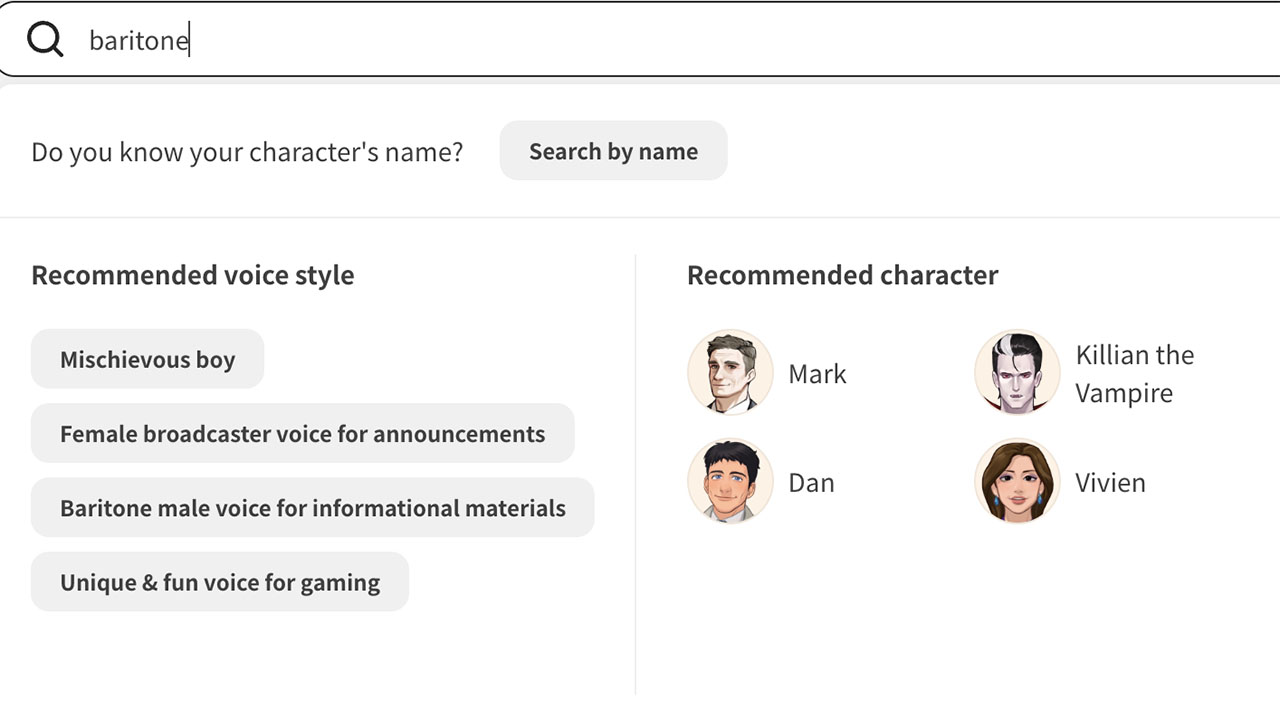Pick "Baritone male voice for informational materials"
1280x712 pixels.
tap(312, 508)
